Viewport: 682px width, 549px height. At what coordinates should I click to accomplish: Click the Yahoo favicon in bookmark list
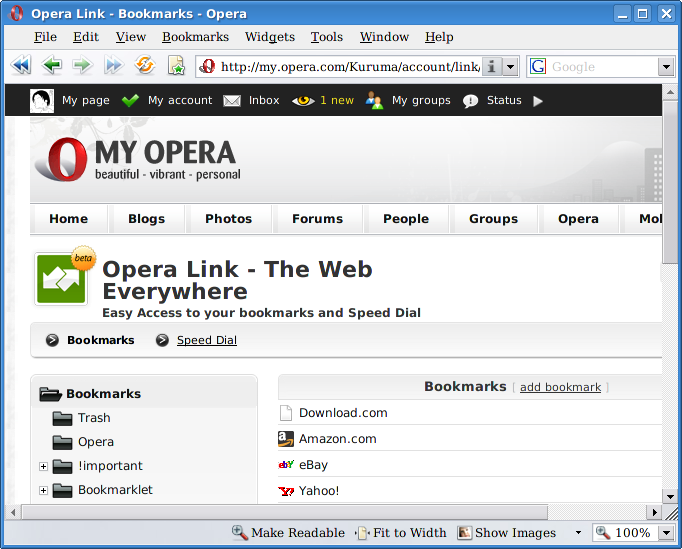286,491
